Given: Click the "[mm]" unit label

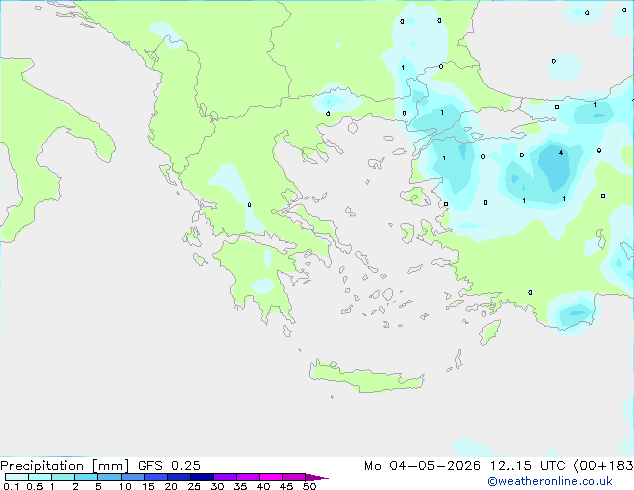Looking at the screenshot, I should coord(110,466).
